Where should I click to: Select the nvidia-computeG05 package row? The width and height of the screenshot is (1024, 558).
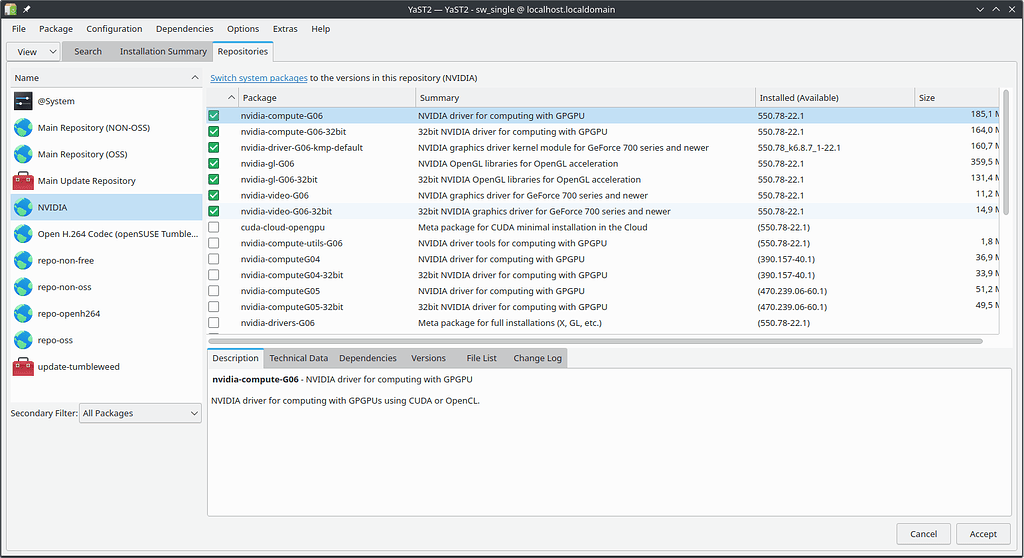click(x=603, y=291)
